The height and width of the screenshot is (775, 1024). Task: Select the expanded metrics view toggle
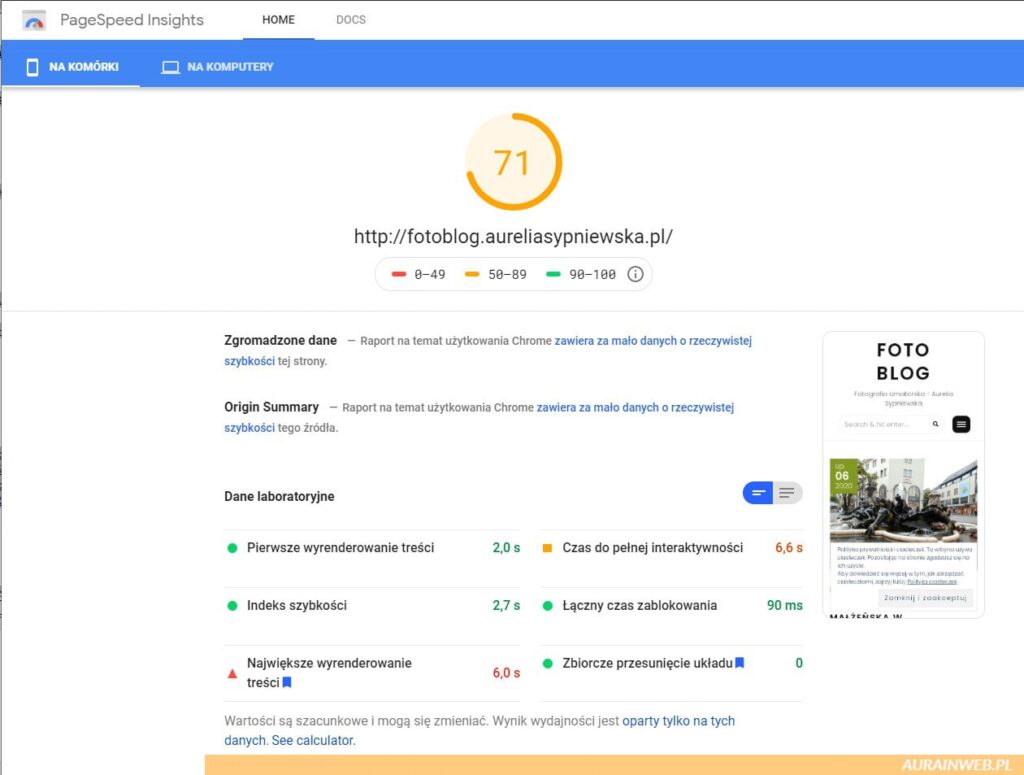(x=788, y=493)
